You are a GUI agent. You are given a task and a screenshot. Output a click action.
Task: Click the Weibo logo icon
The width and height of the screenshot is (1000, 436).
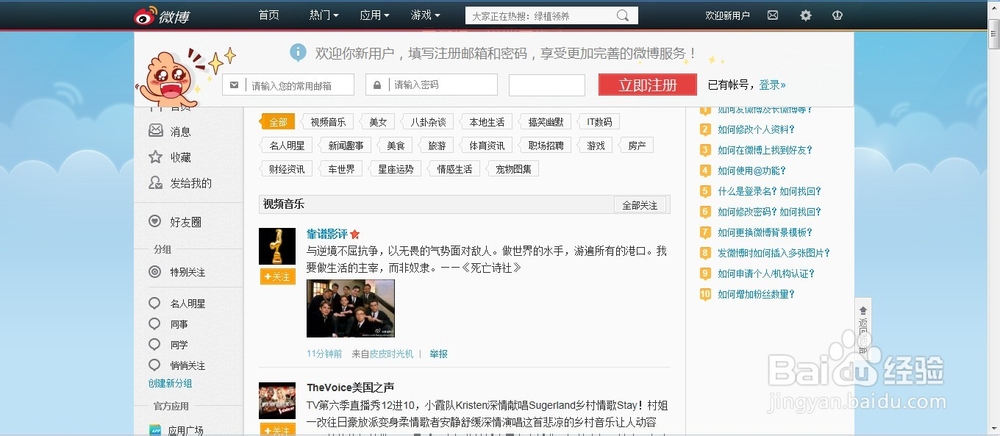click(x=145, y=15)
